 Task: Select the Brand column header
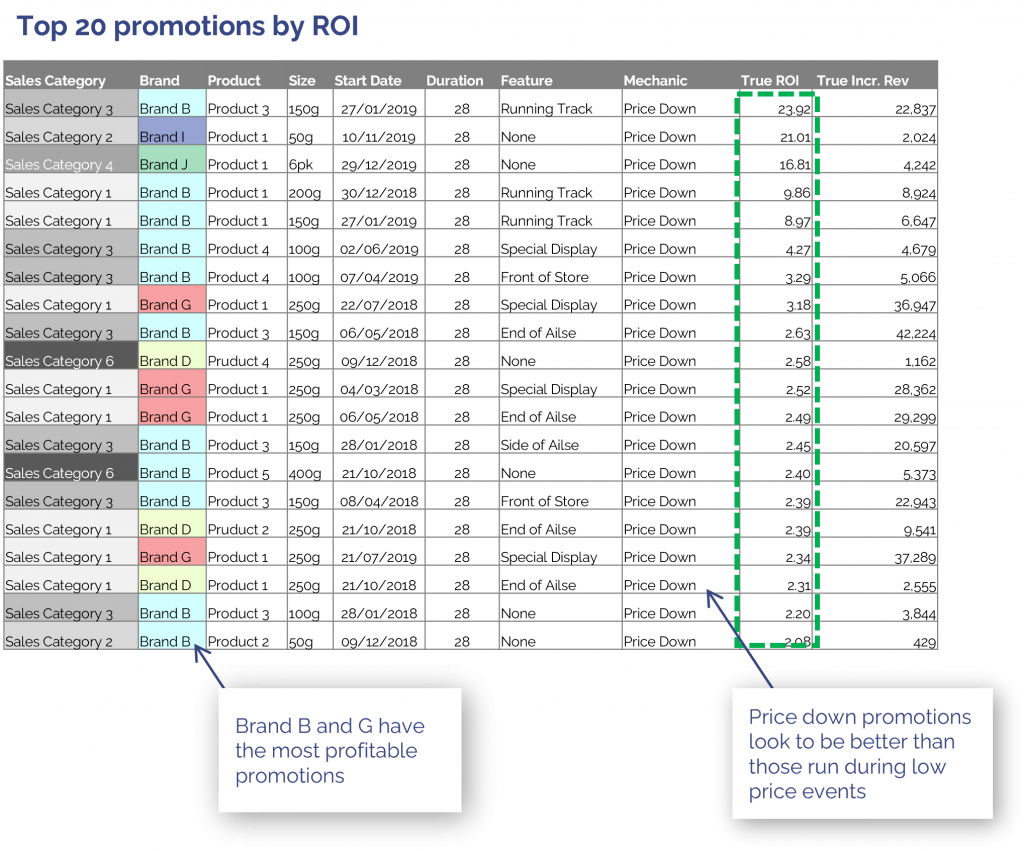[x=160, y=81]
